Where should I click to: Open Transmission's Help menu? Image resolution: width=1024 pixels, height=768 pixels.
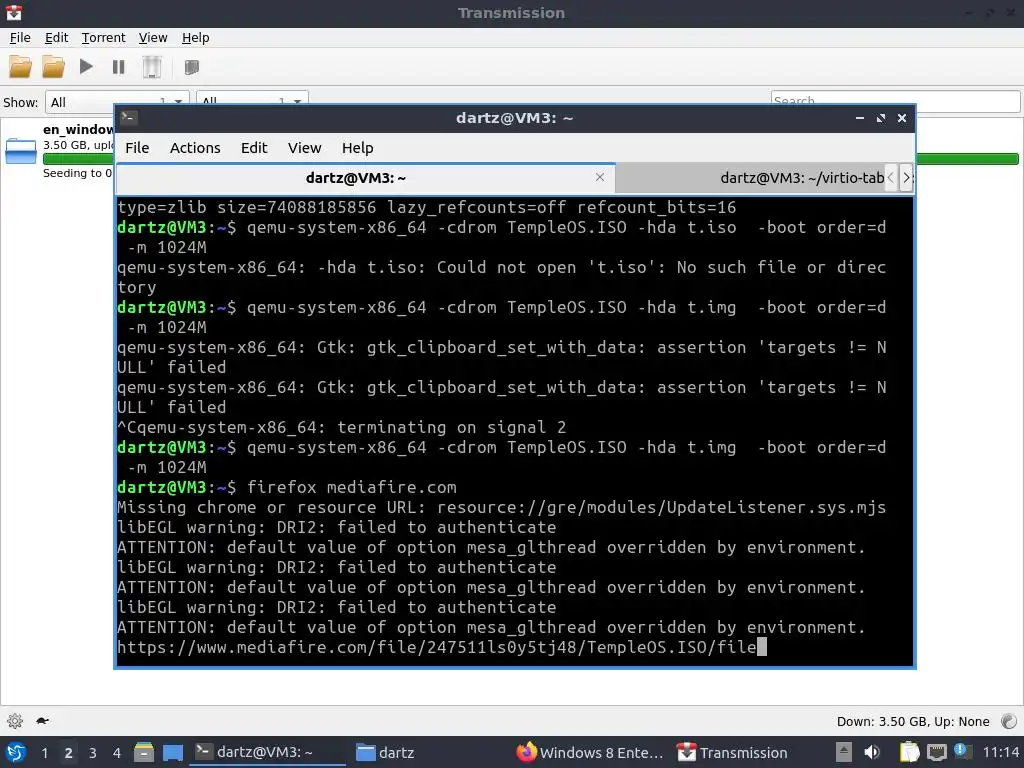195,38
